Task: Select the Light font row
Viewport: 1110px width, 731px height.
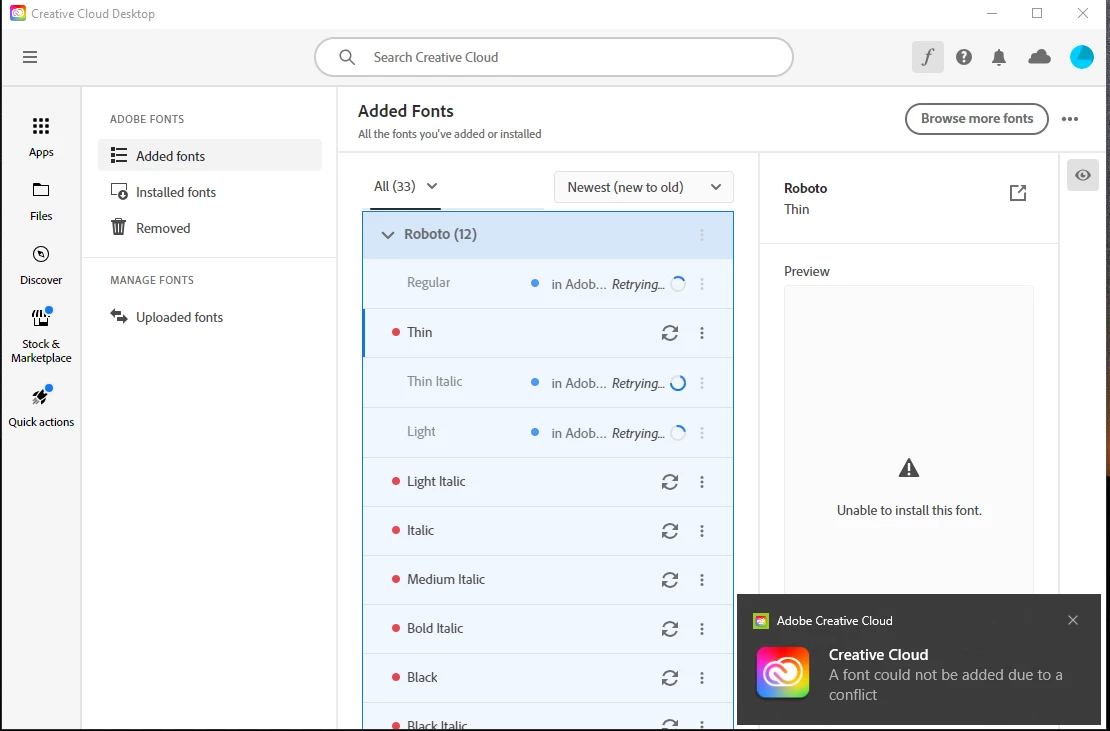Action: pos(548,432)
